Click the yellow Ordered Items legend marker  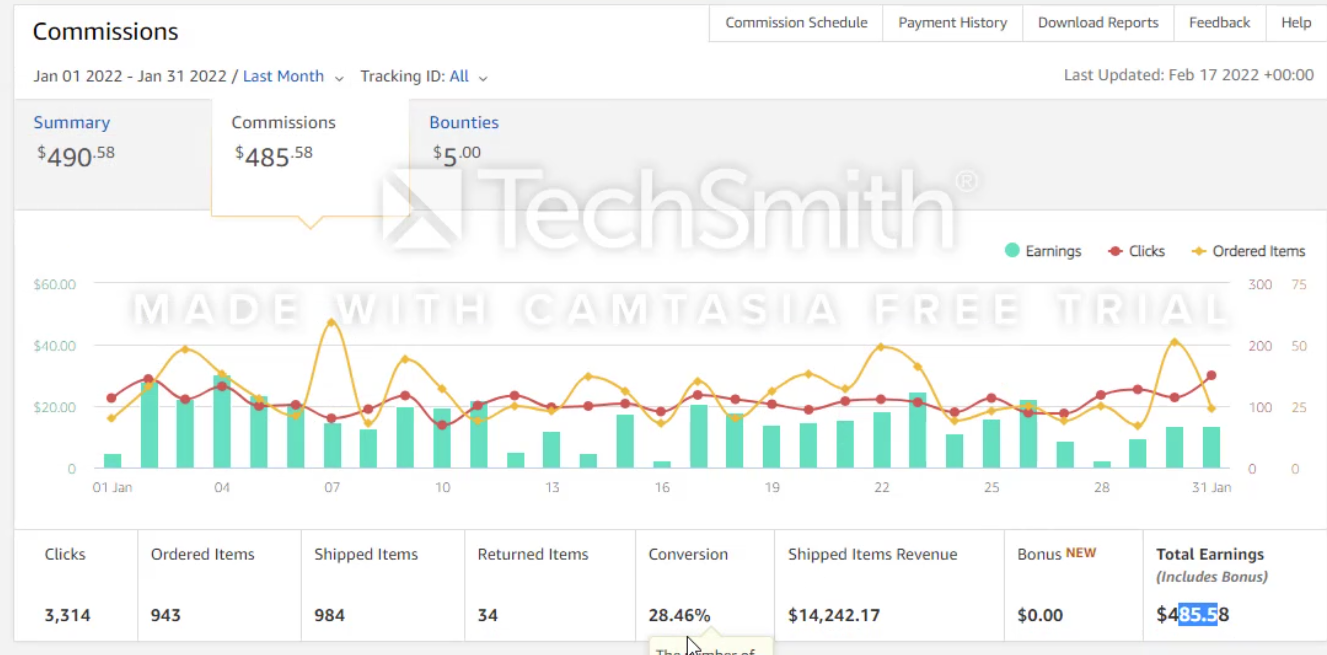1199,251
